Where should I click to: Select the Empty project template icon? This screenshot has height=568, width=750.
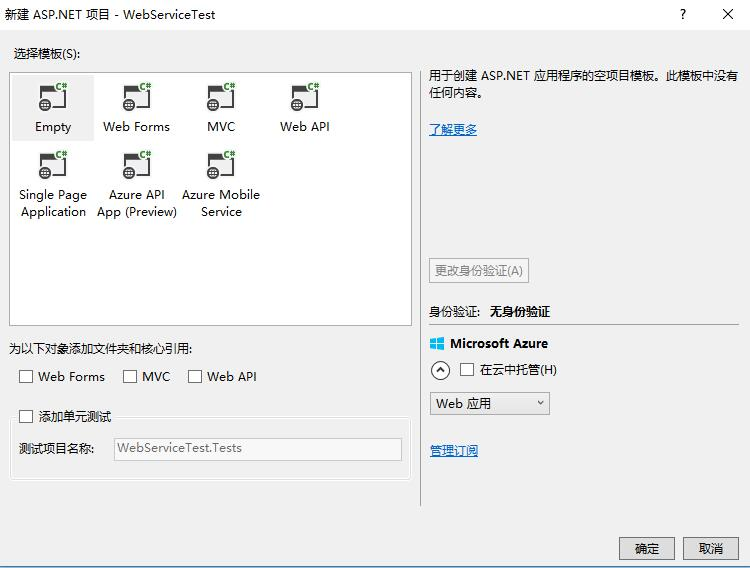53,96
